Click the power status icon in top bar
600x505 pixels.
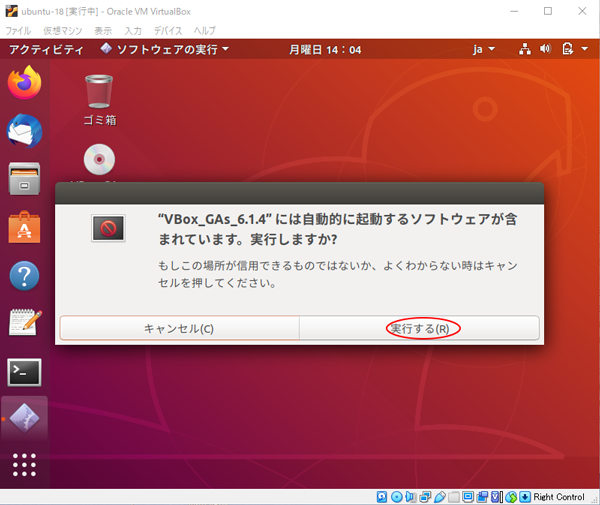(x=568, y=49)
